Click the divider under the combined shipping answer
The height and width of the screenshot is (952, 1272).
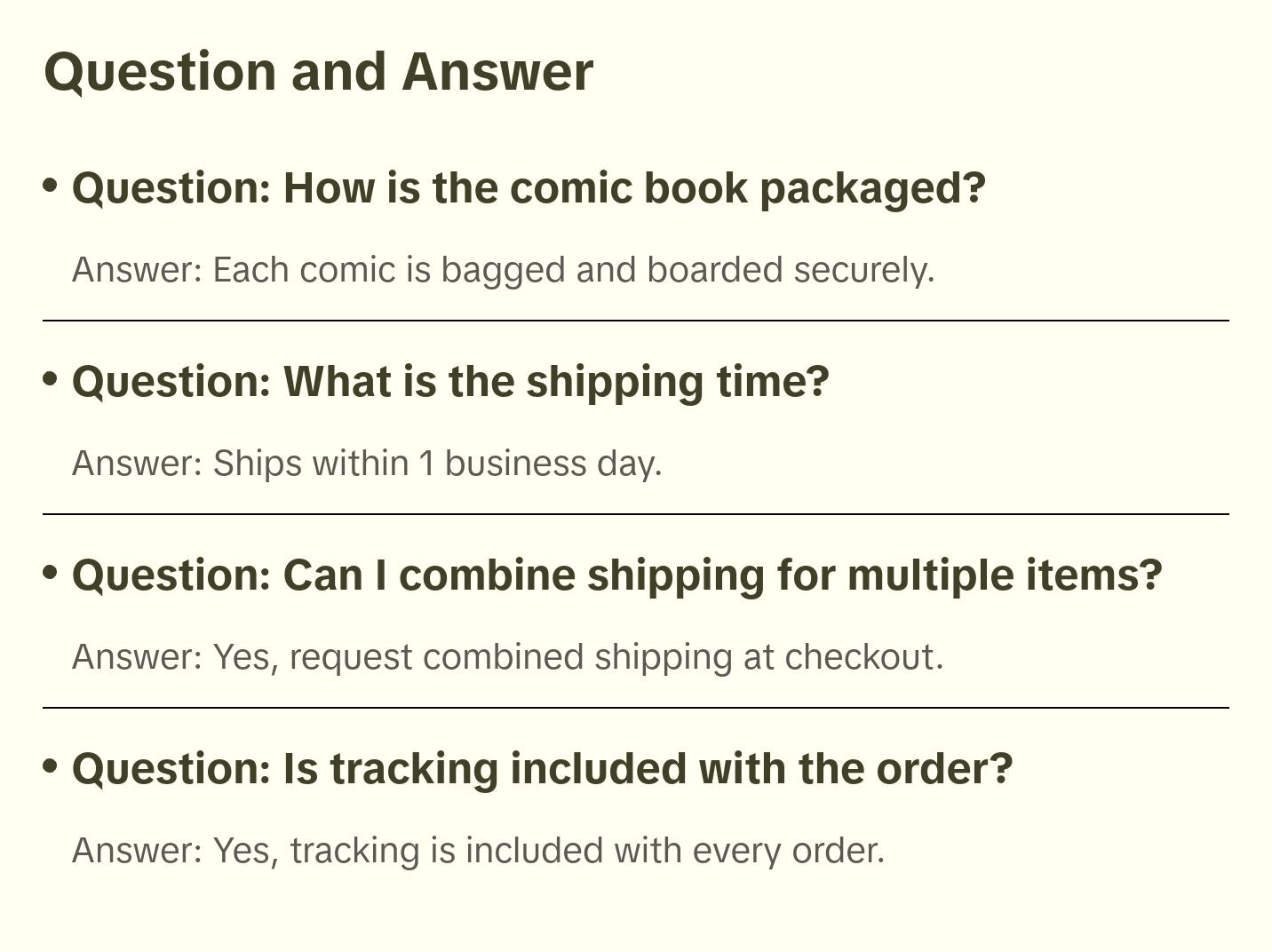[635, 708]
